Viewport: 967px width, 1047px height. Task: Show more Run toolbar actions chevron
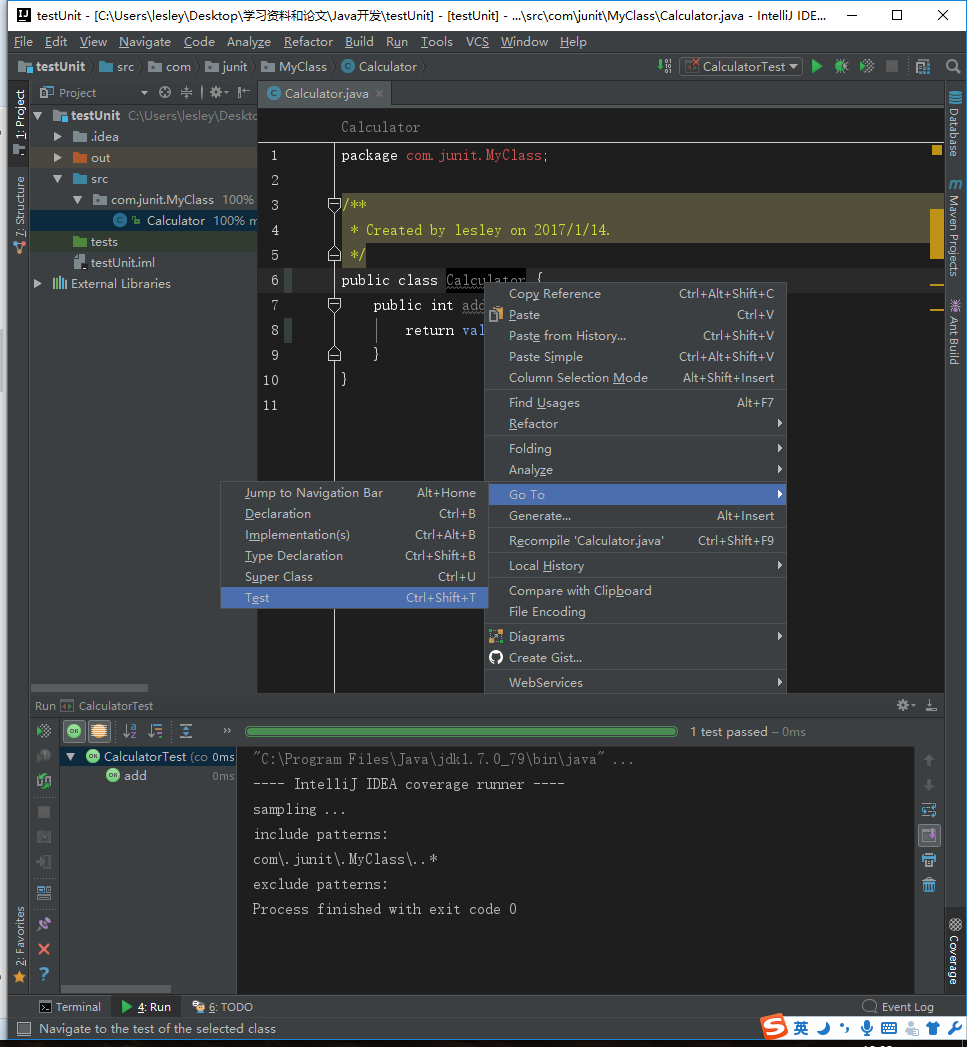tap(227, 731)
